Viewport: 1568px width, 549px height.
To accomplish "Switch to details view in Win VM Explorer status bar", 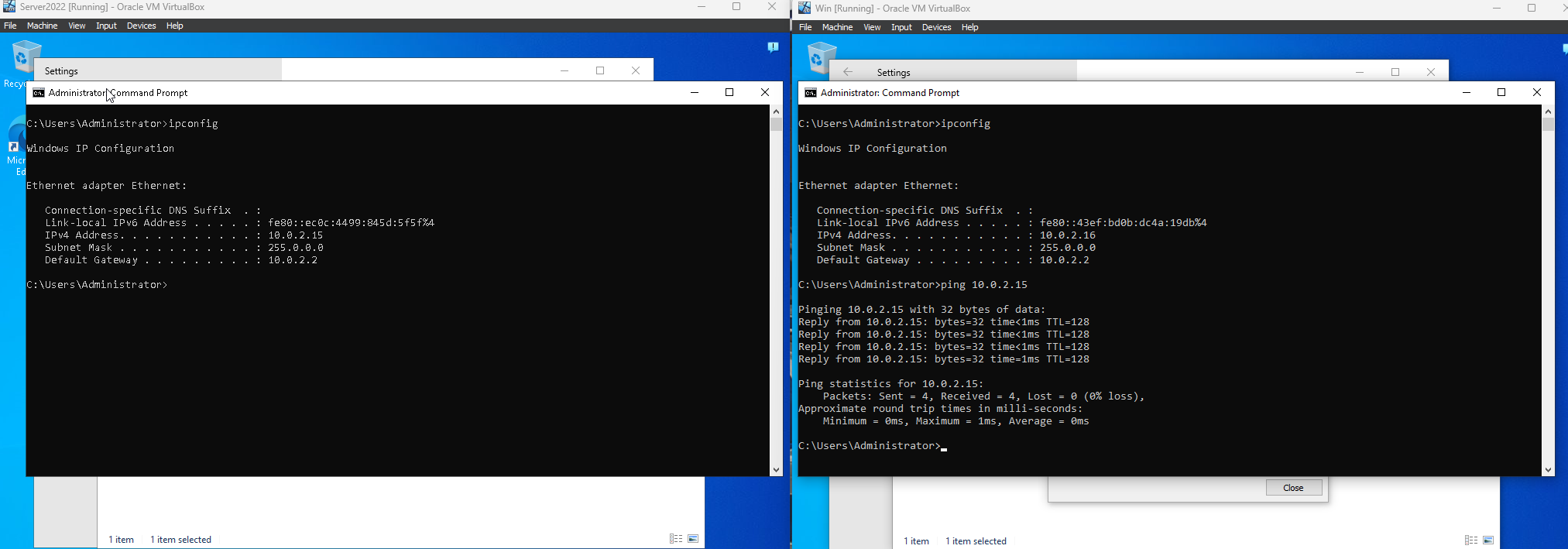I will [x=1471, y=540].
